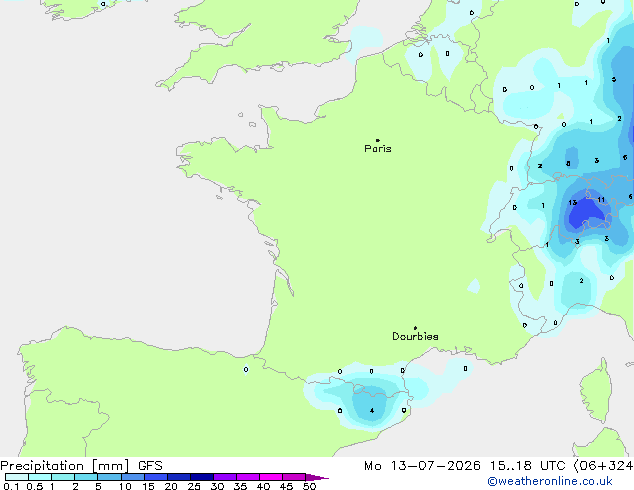
Task: Click the '35' legend scale label
Action: tap(240, 486)
